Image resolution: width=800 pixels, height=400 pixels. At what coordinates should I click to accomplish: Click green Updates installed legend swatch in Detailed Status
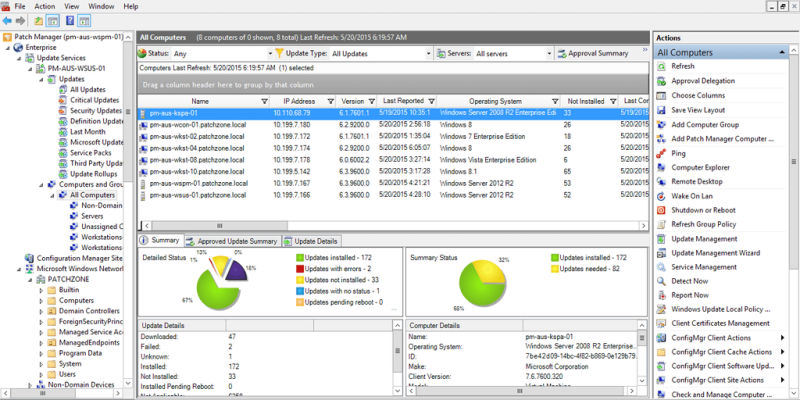(x=300, y=258)
